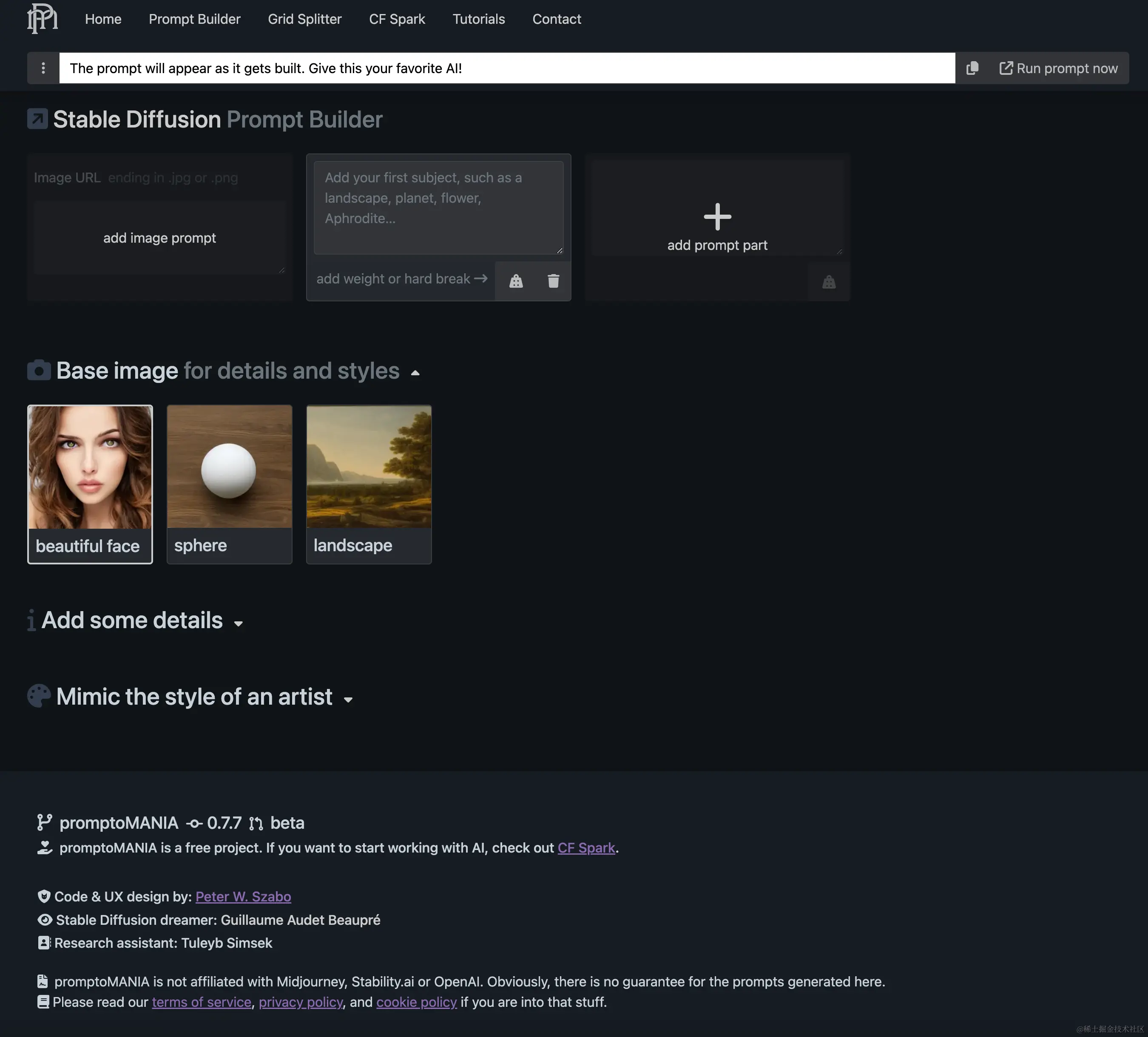The image size is (1148, 1037).
Task: Expand the Add some details section
Action: pyautogui.click(x=239, y=623)
